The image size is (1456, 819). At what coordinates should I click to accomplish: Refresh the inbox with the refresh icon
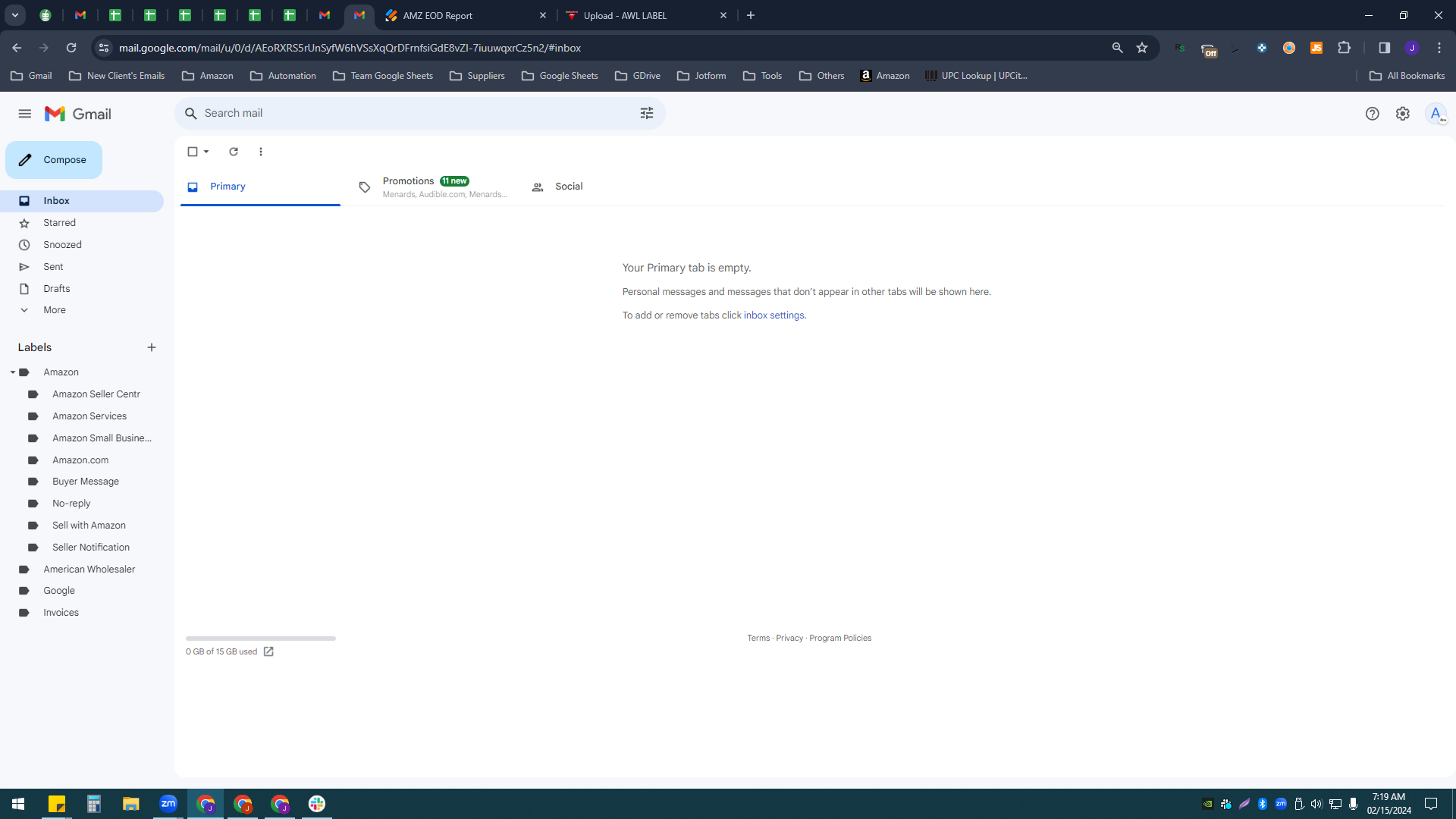[x=234, y=152]
